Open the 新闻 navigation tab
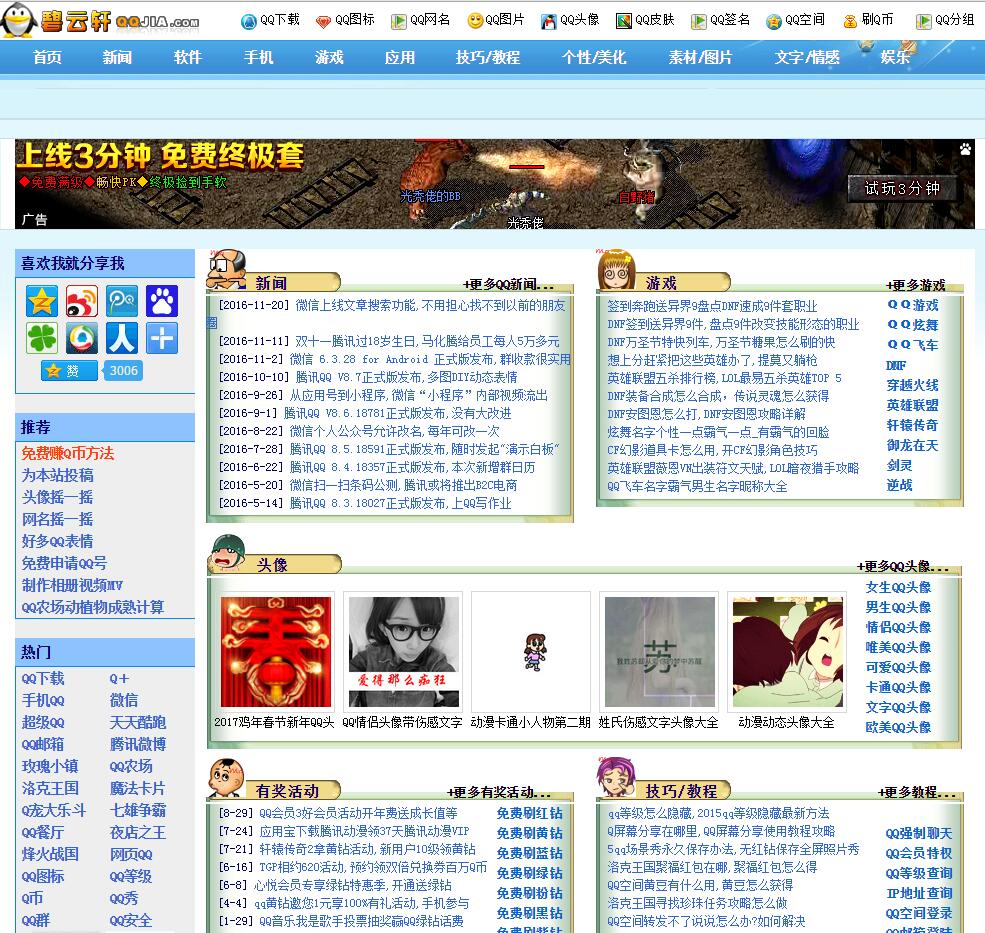The width and height of the screenshot is (985, 933). pos(117,57)
